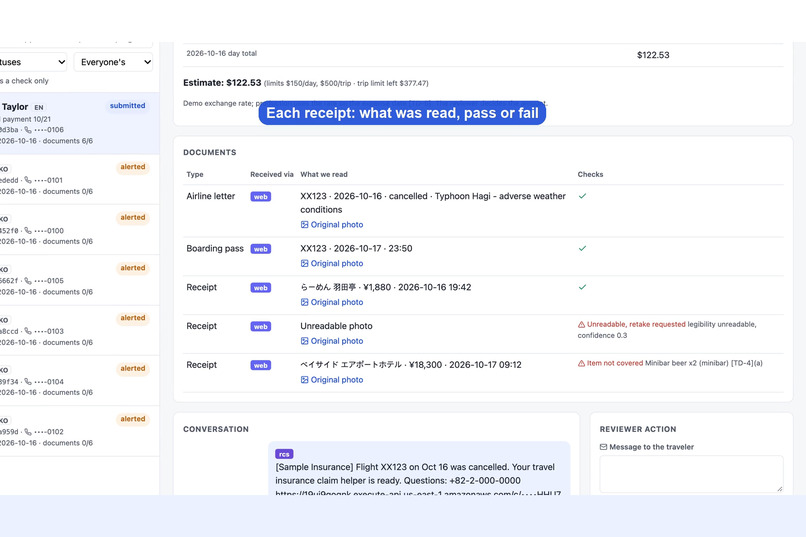Select the alerted claim with phone ····0103
Viewport: 806px width, 537px height.
(x=79, y=330)
